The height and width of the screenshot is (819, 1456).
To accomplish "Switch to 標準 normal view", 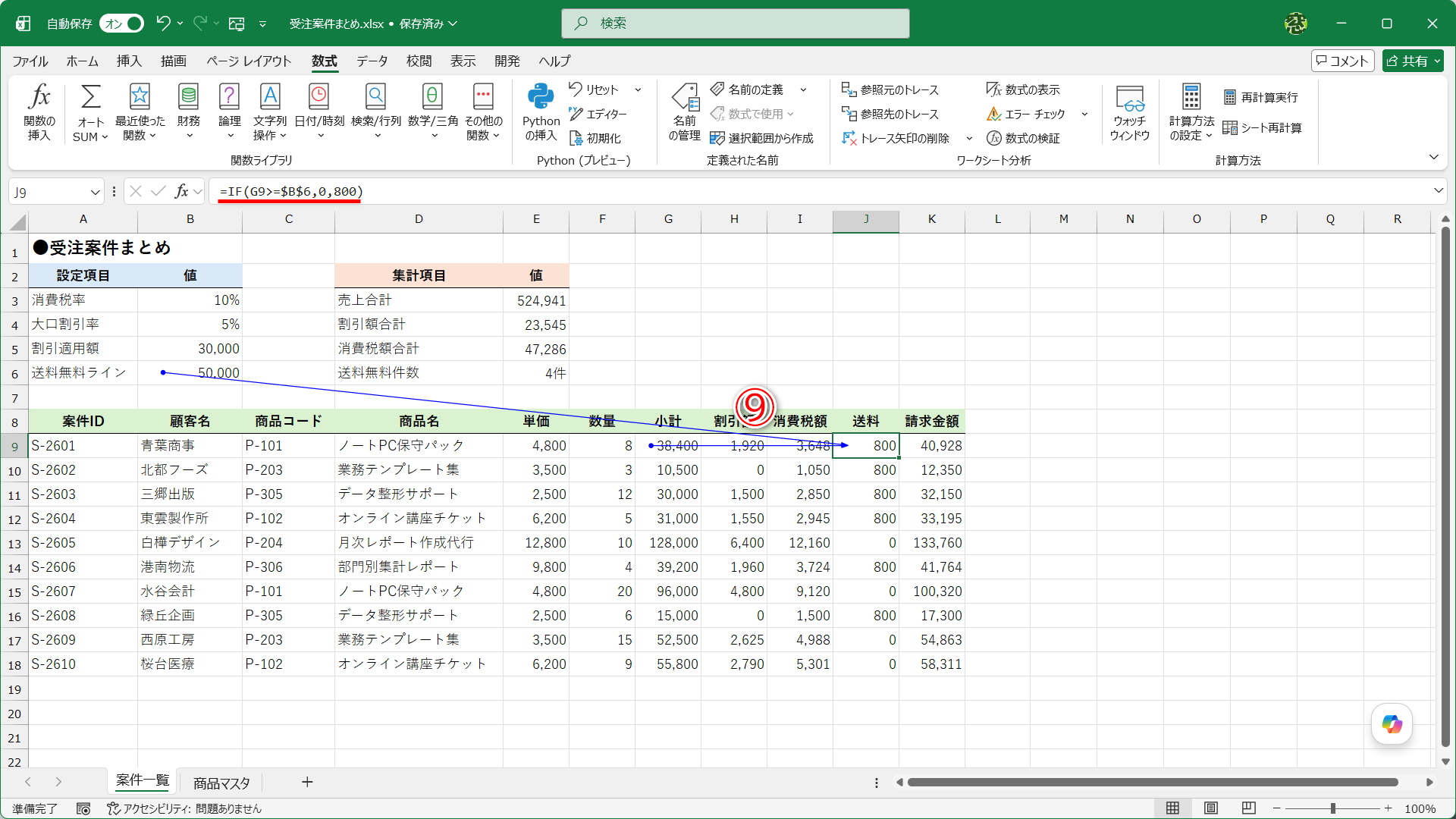I will tap(1172, 808).
